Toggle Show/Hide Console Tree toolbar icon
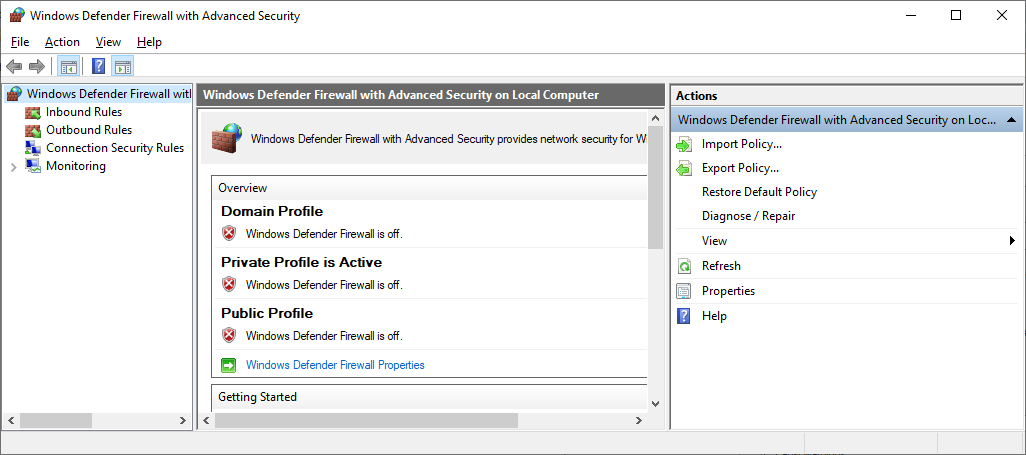The image size is (1026, 455). pyautogui.click(x=68, y=66)
